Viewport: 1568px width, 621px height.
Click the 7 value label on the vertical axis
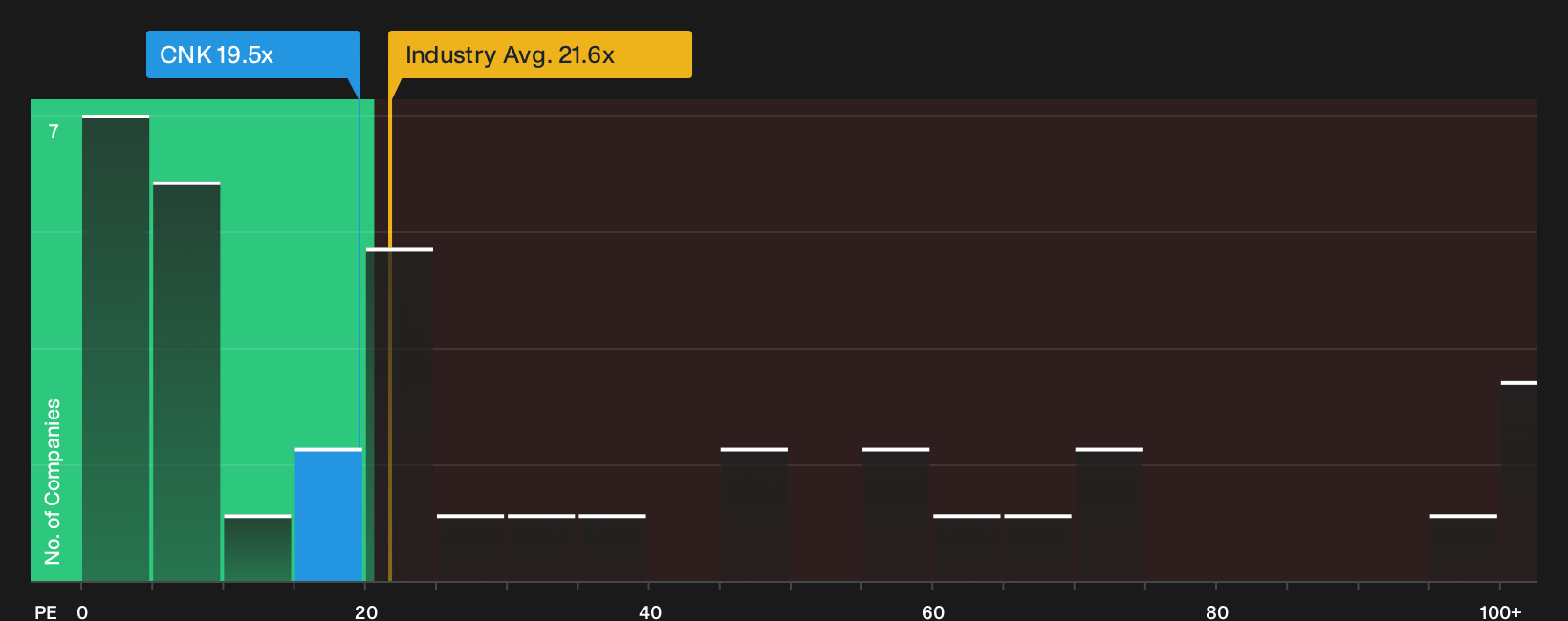click(x=54, y=131)
